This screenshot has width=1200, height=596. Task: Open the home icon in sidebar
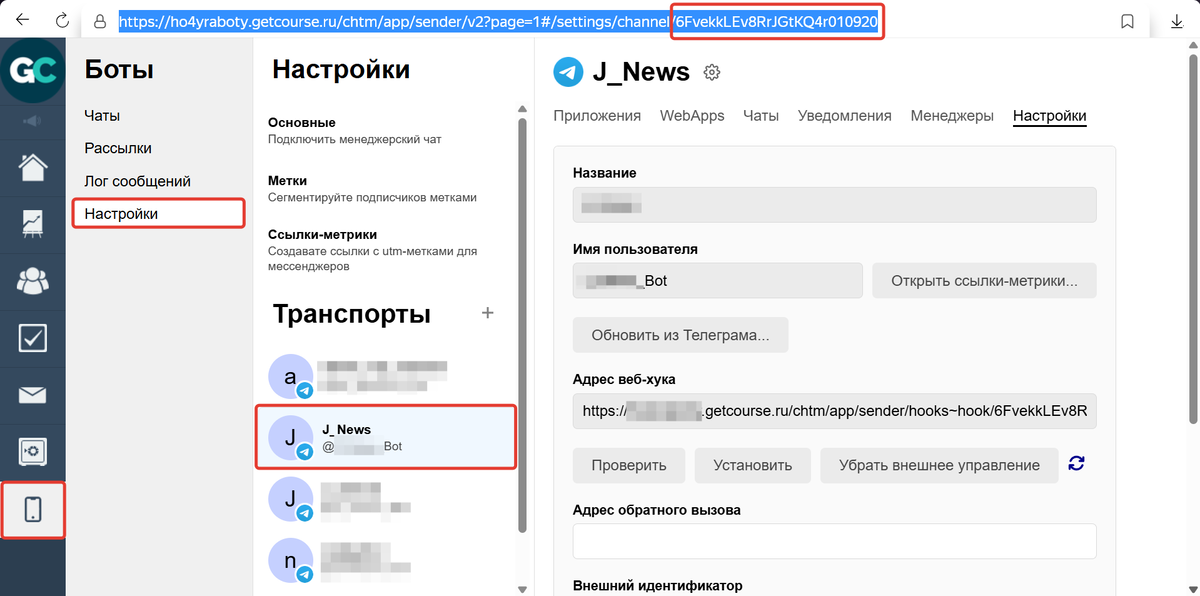coord(32,166)
